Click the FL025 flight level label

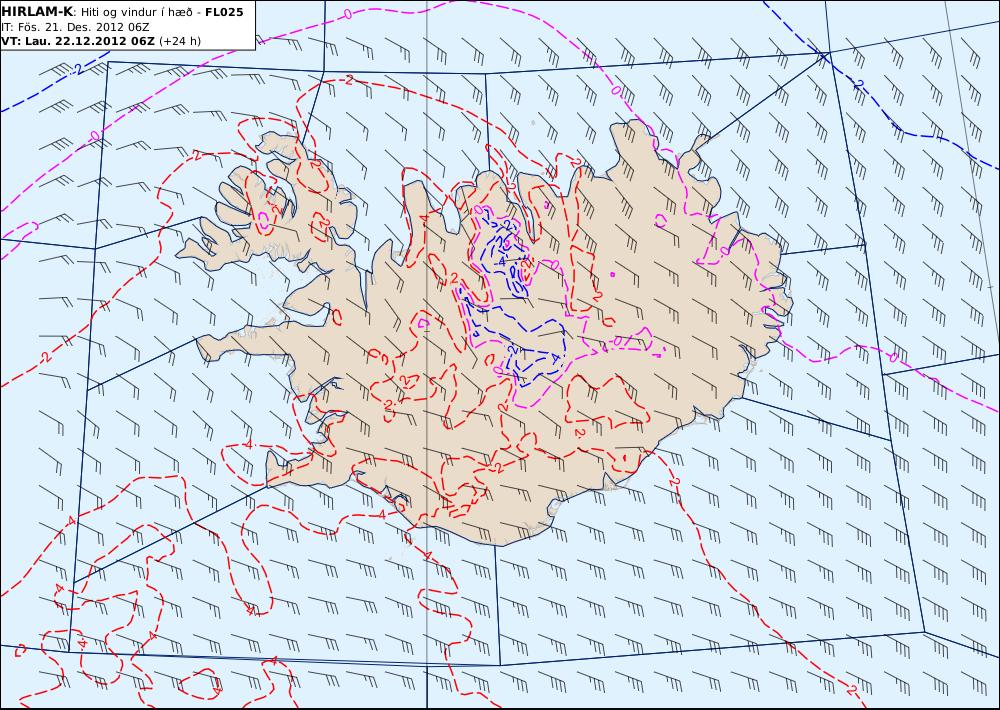[224, 12]
